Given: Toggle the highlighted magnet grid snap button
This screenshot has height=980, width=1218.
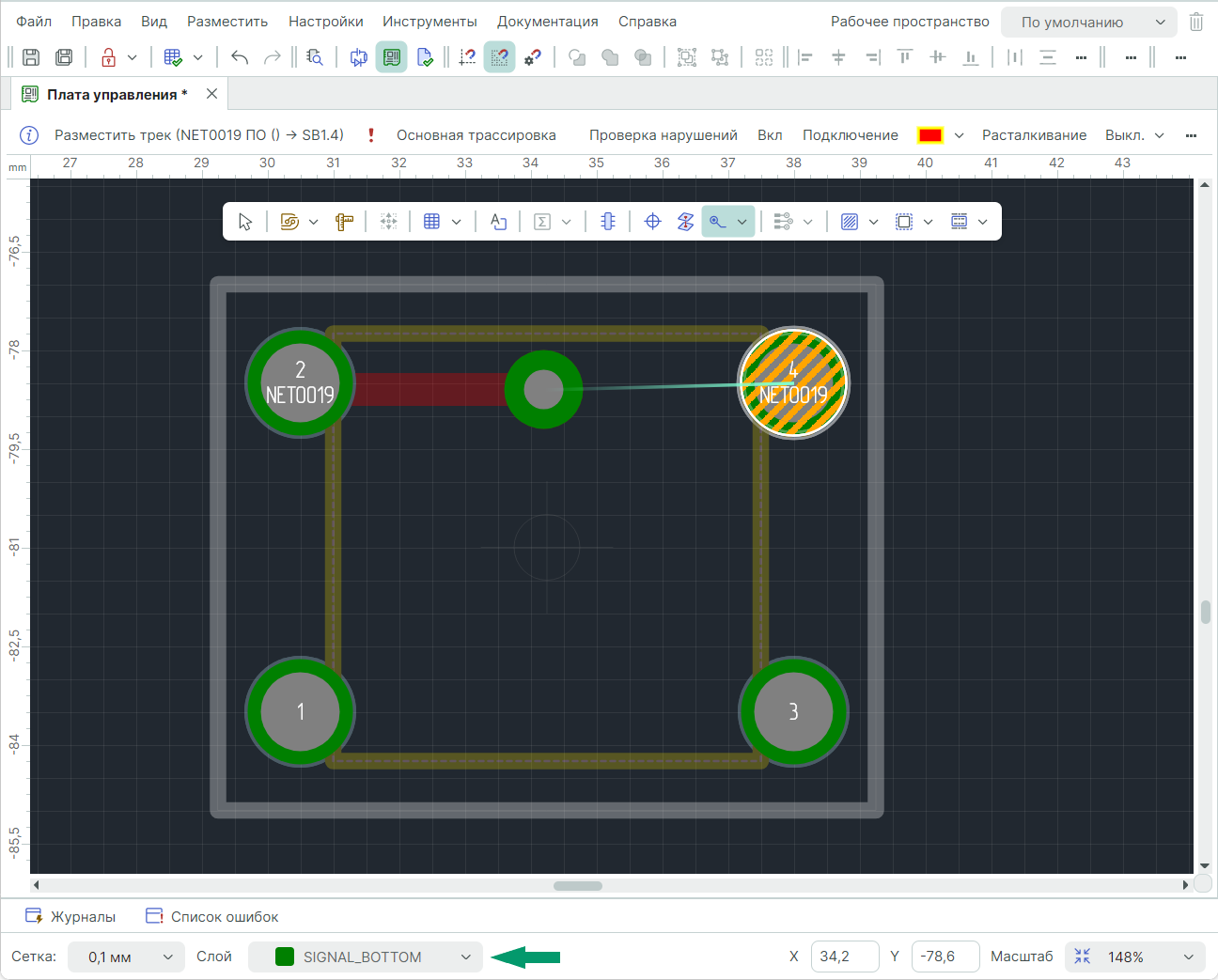Looking at the screenshot, I should 499,57.
